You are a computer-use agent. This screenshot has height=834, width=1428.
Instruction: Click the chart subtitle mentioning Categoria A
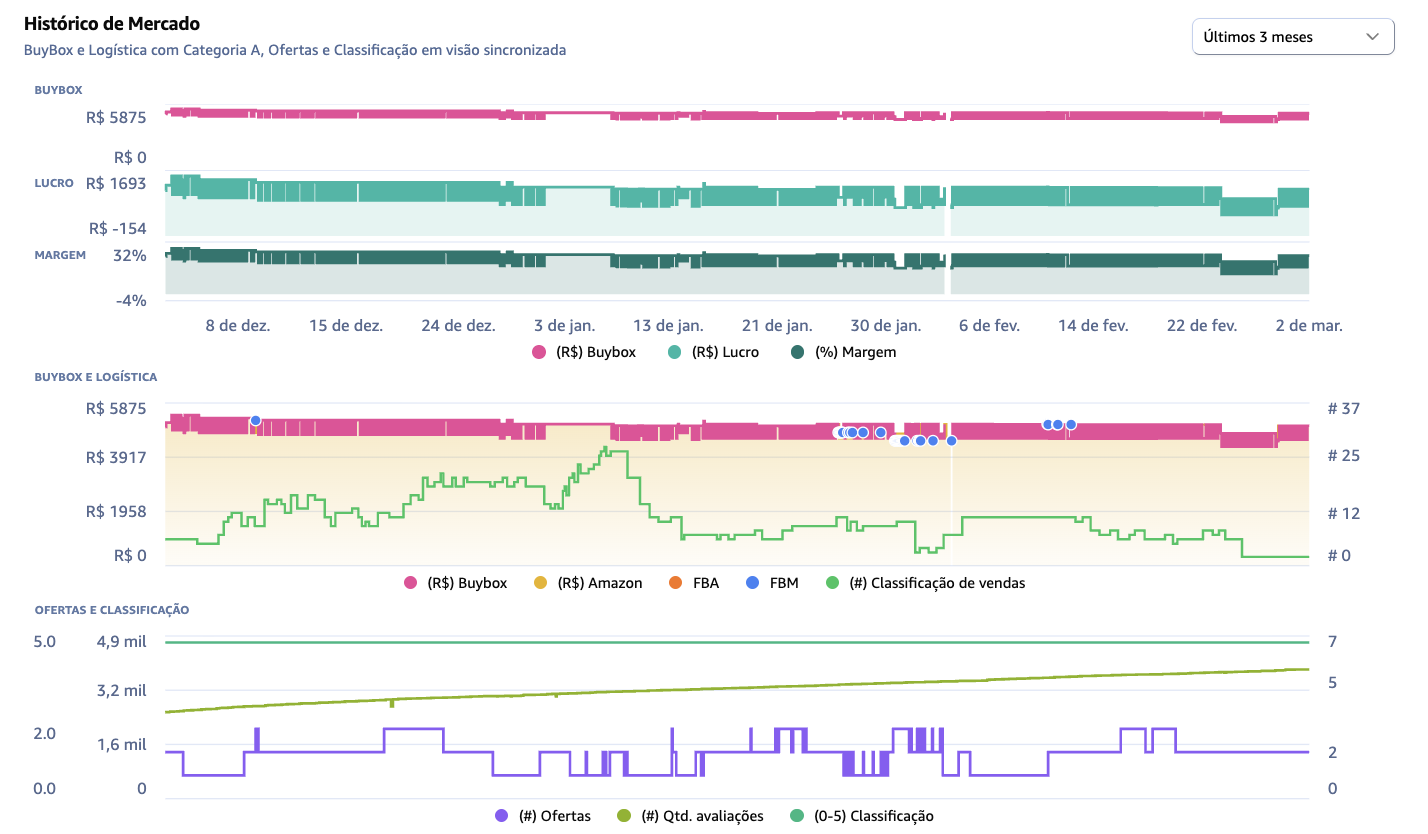(x=295, y=50)
